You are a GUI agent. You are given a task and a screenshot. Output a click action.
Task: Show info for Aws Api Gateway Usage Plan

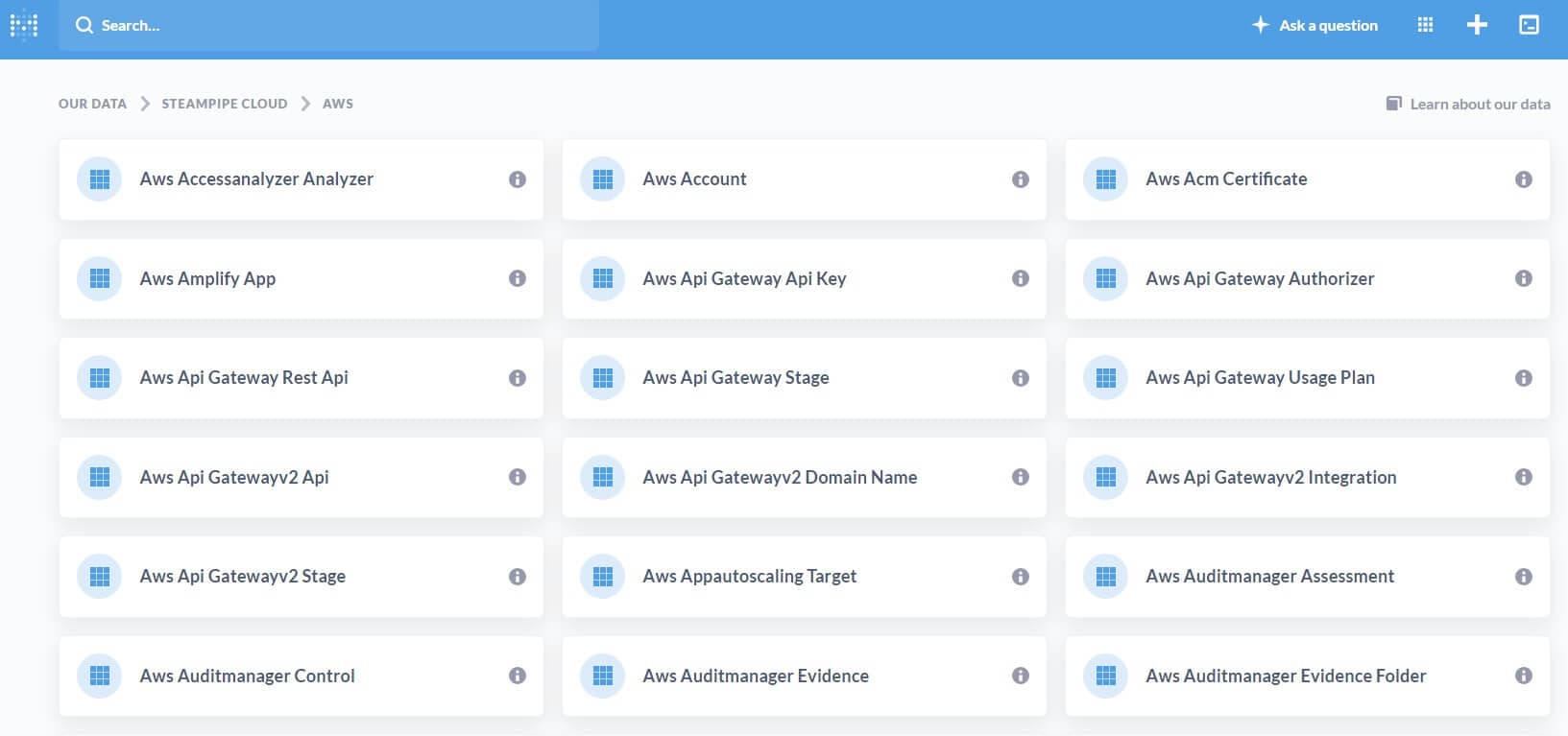[1524, 378]
